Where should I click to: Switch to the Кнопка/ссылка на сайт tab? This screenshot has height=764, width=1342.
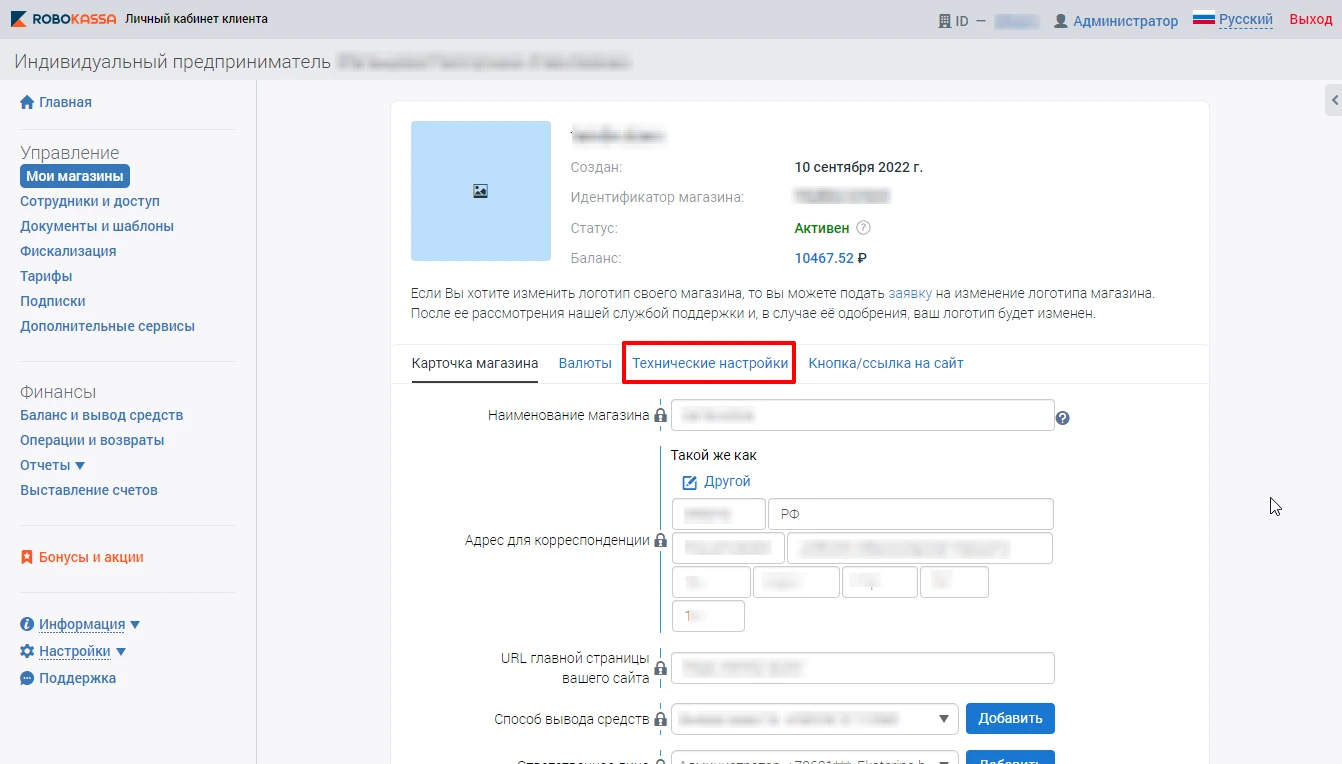tap(886, 363)
